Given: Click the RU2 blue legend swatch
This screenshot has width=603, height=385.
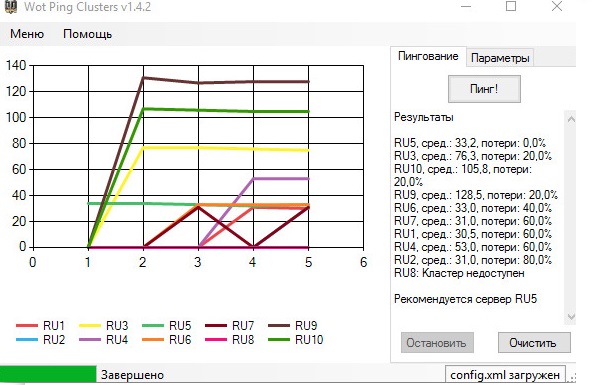Looking at the screenshot, I should 27,340.
